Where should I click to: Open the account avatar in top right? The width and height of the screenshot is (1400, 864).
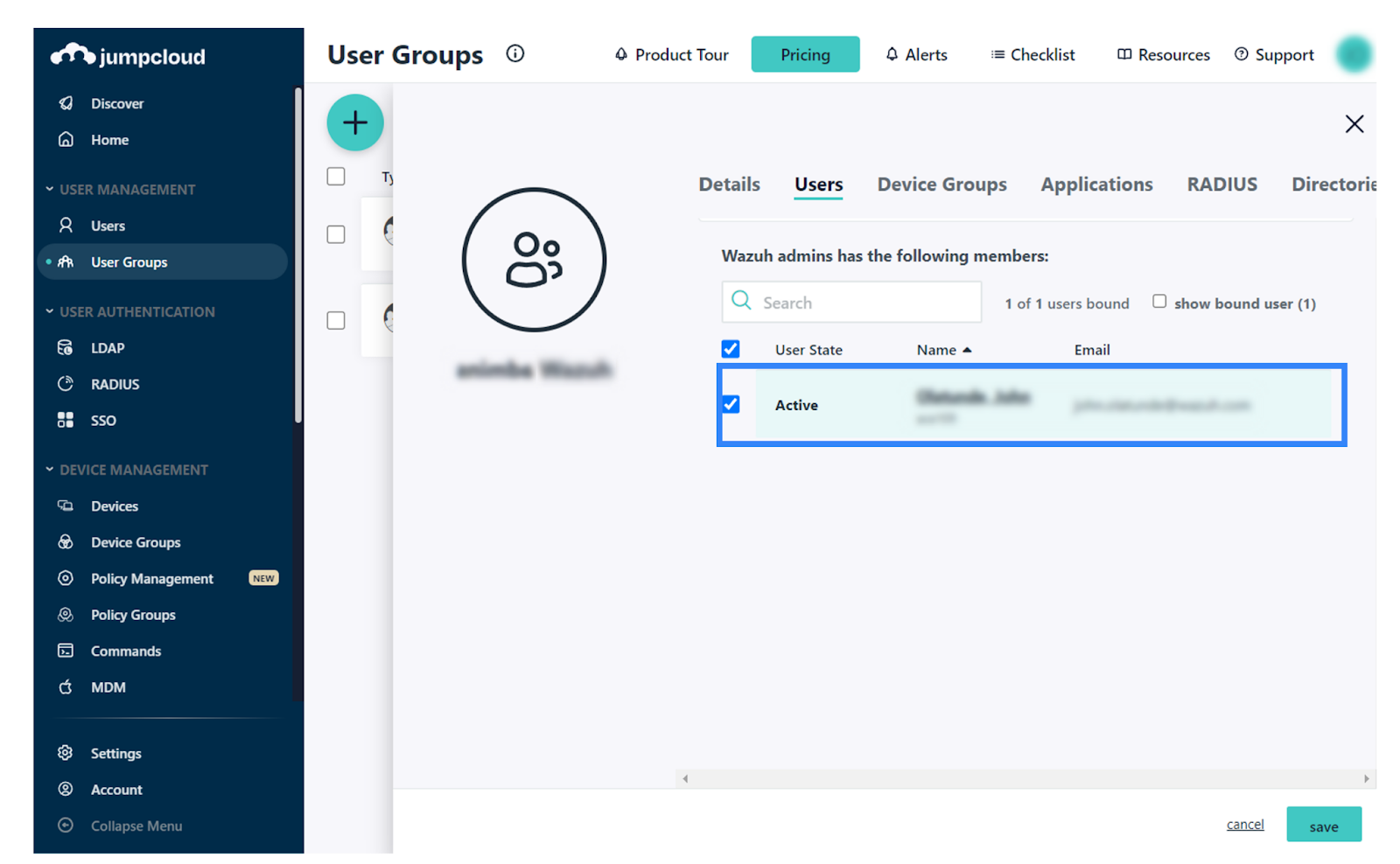[x=1354, y=54]
